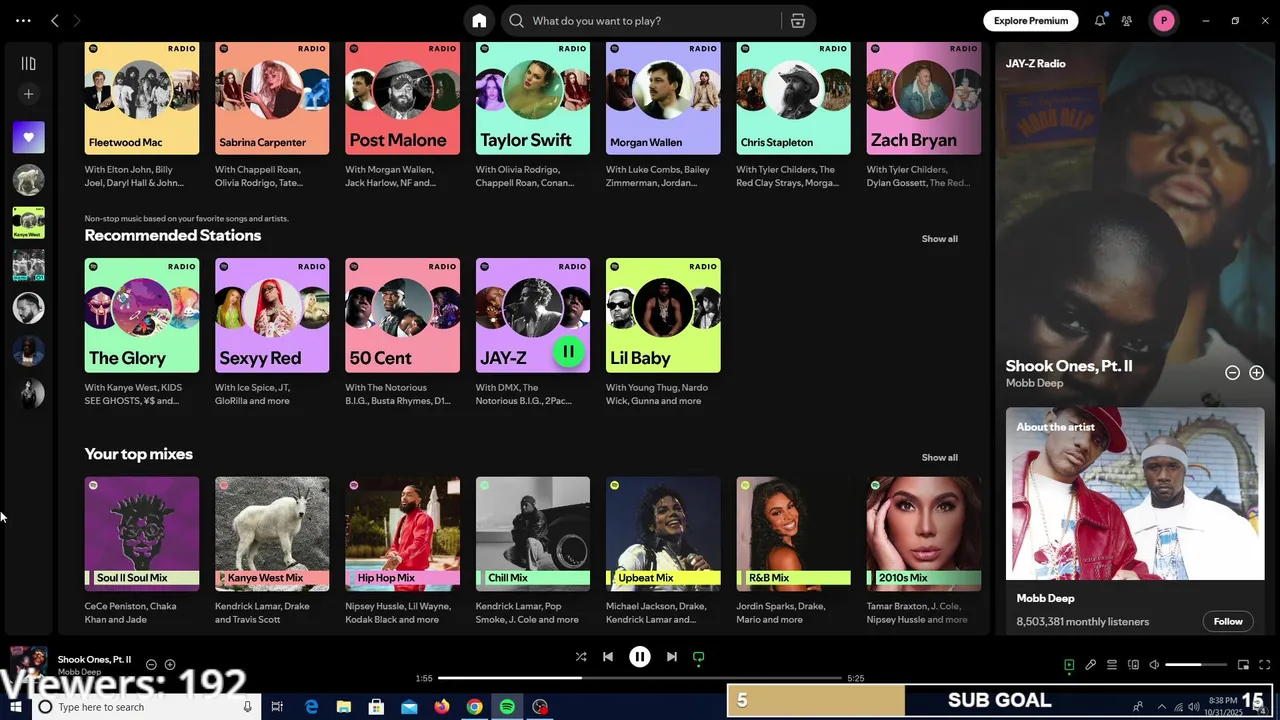
Task: Seek on the song progress bar
Action: [x=640, y=678]
